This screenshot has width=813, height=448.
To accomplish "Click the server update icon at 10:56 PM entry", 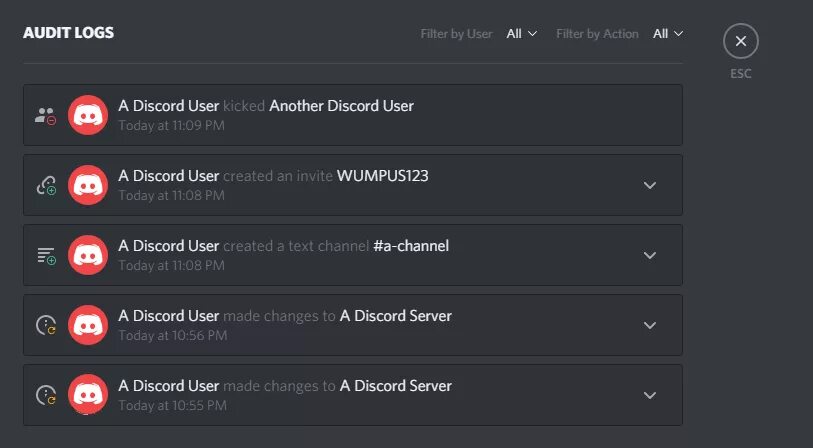I will click(x=46, y=325).
